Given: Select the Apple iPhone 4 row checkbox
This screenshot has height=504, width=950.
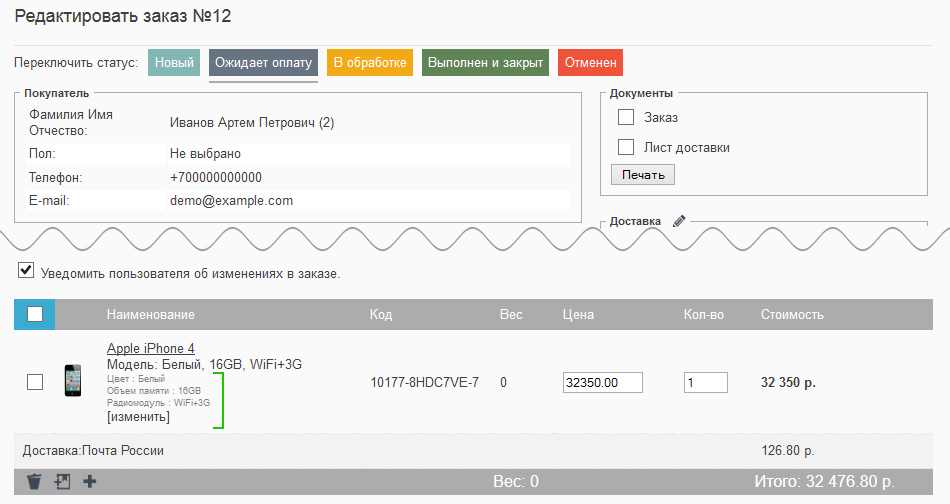Looking at the screenshot, I should (x=35, y=382).
